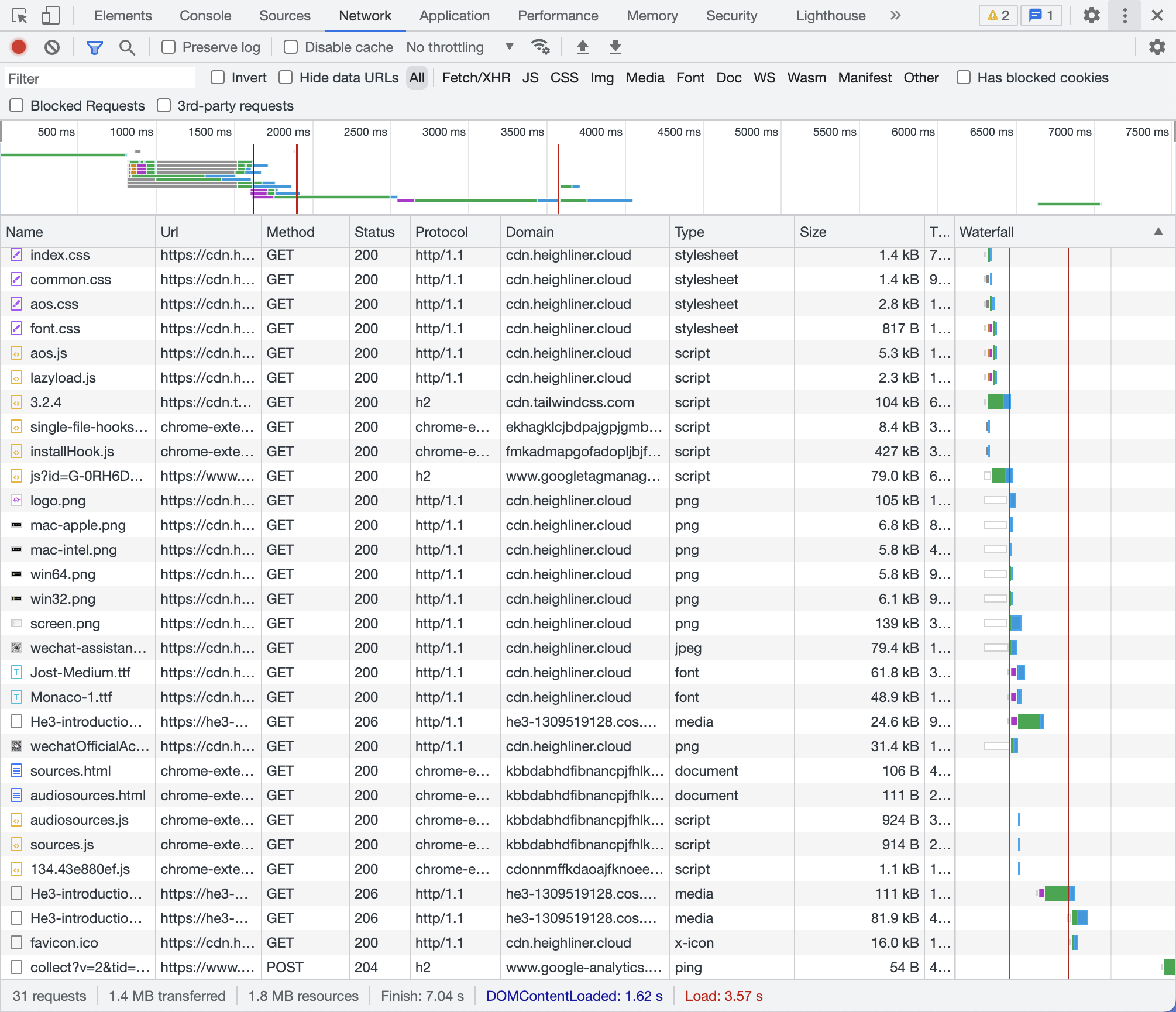1176x1012 pixels.
Task: Open the network search magnifier
Action: point(127,47)
